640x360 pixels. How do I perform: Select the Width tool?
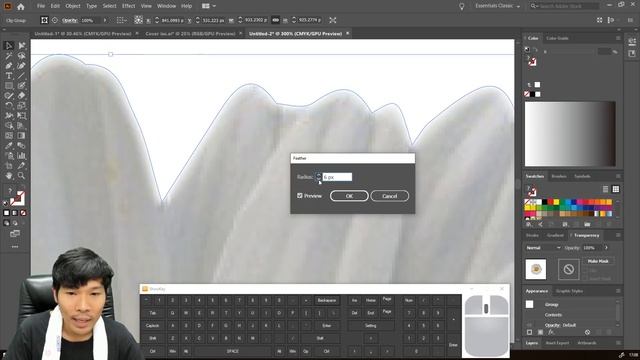pyautogui.click(x=9, y=116)
